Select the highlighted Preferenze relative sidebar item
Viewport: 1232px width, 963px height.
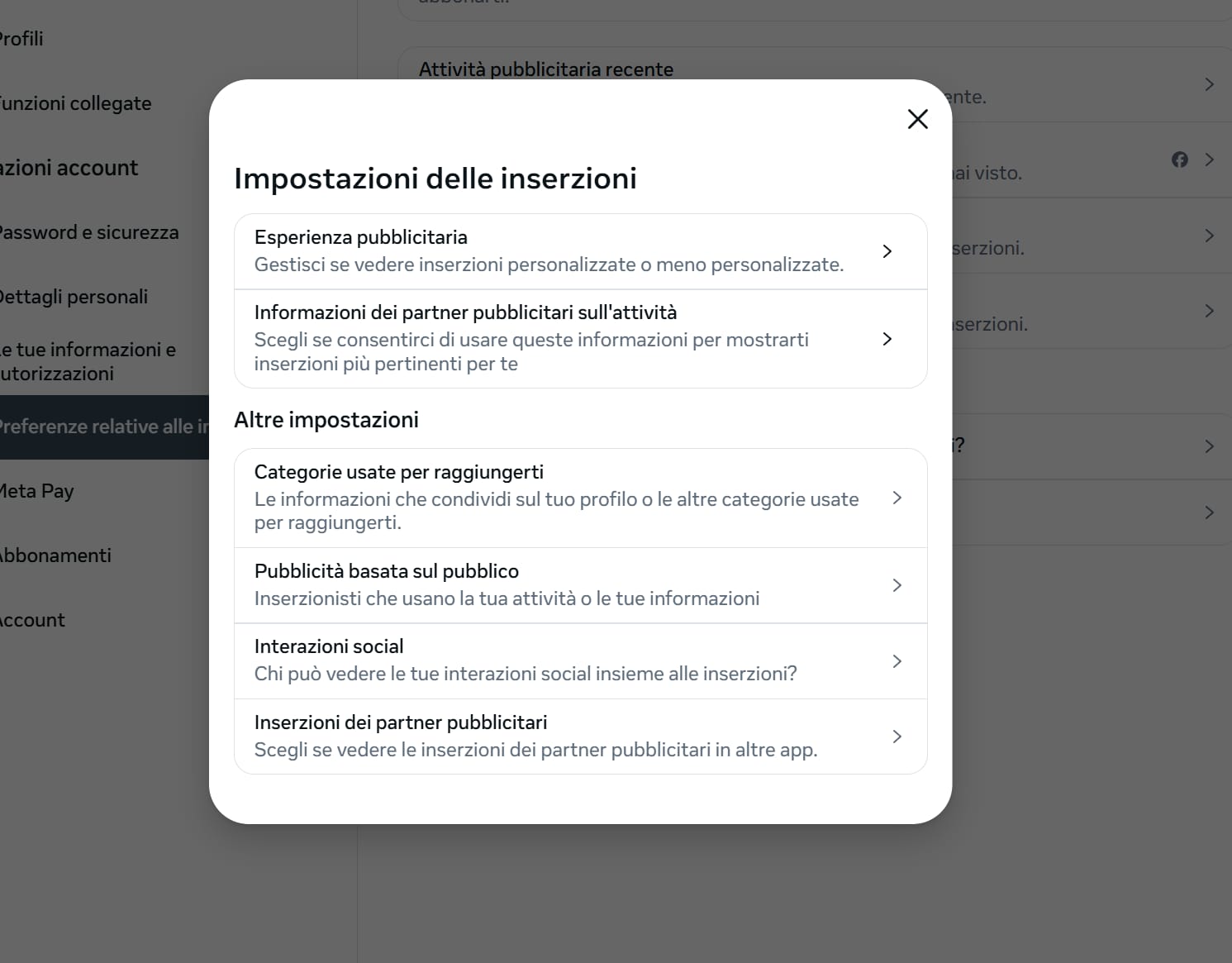pyautogui.click(x=104, y=427)
